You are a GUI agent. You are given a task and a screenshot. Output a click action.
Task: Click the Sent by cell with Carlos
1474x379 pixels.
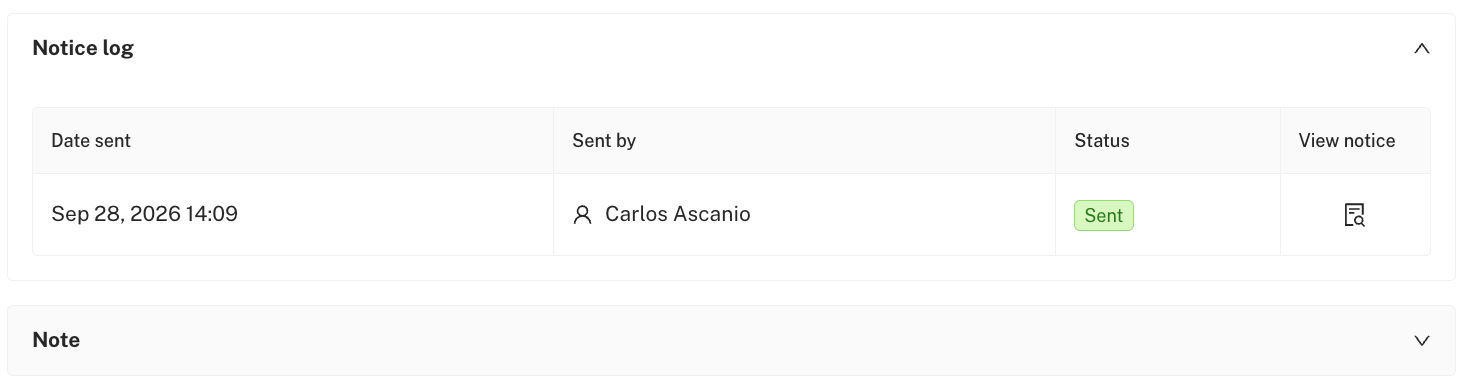(x=805, y=215)
